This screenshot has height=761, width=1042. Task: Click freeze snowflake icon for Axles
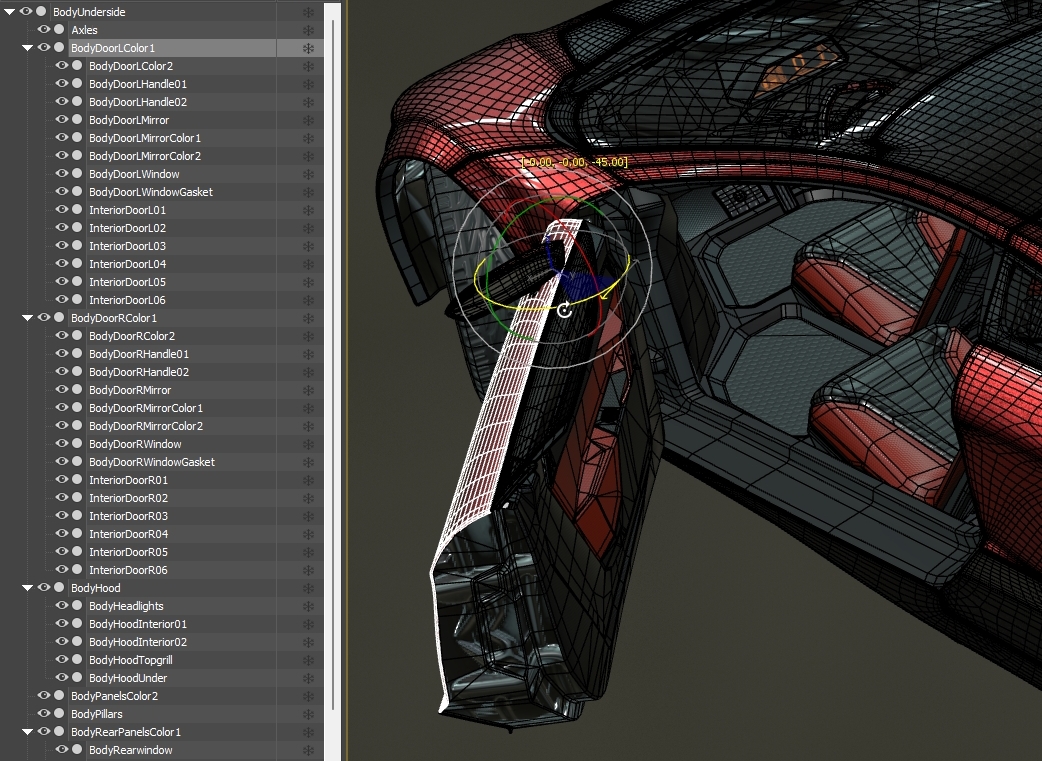pos(308,30)
